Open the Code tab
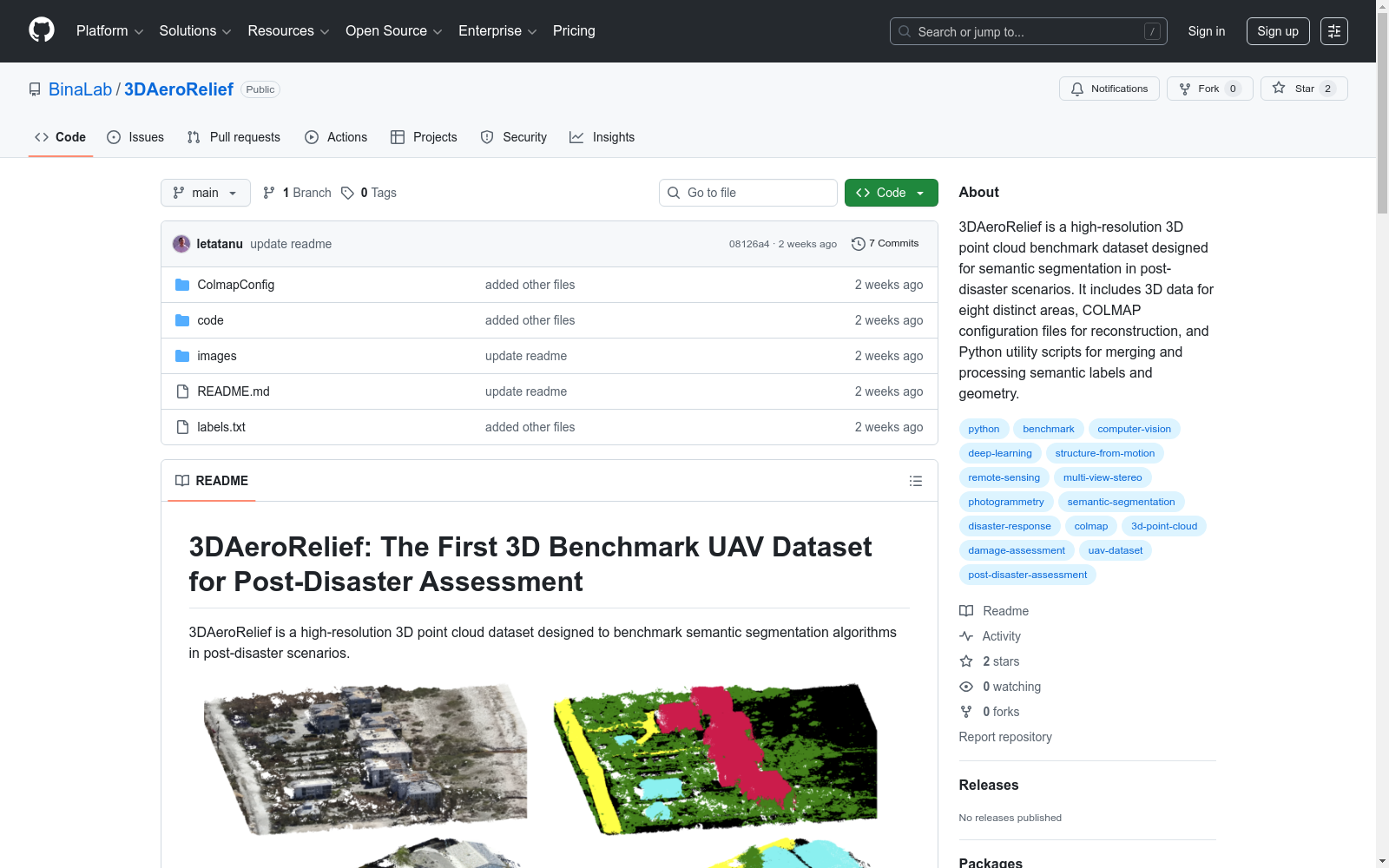The height and width of the screenshot is (868, 1389). pos(61,137)
